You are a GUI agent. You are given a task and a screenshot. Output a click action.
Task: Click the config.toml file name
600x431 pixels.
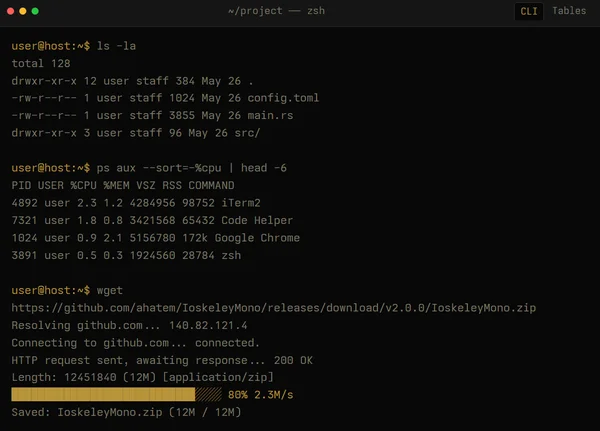[x=283, y=98]
